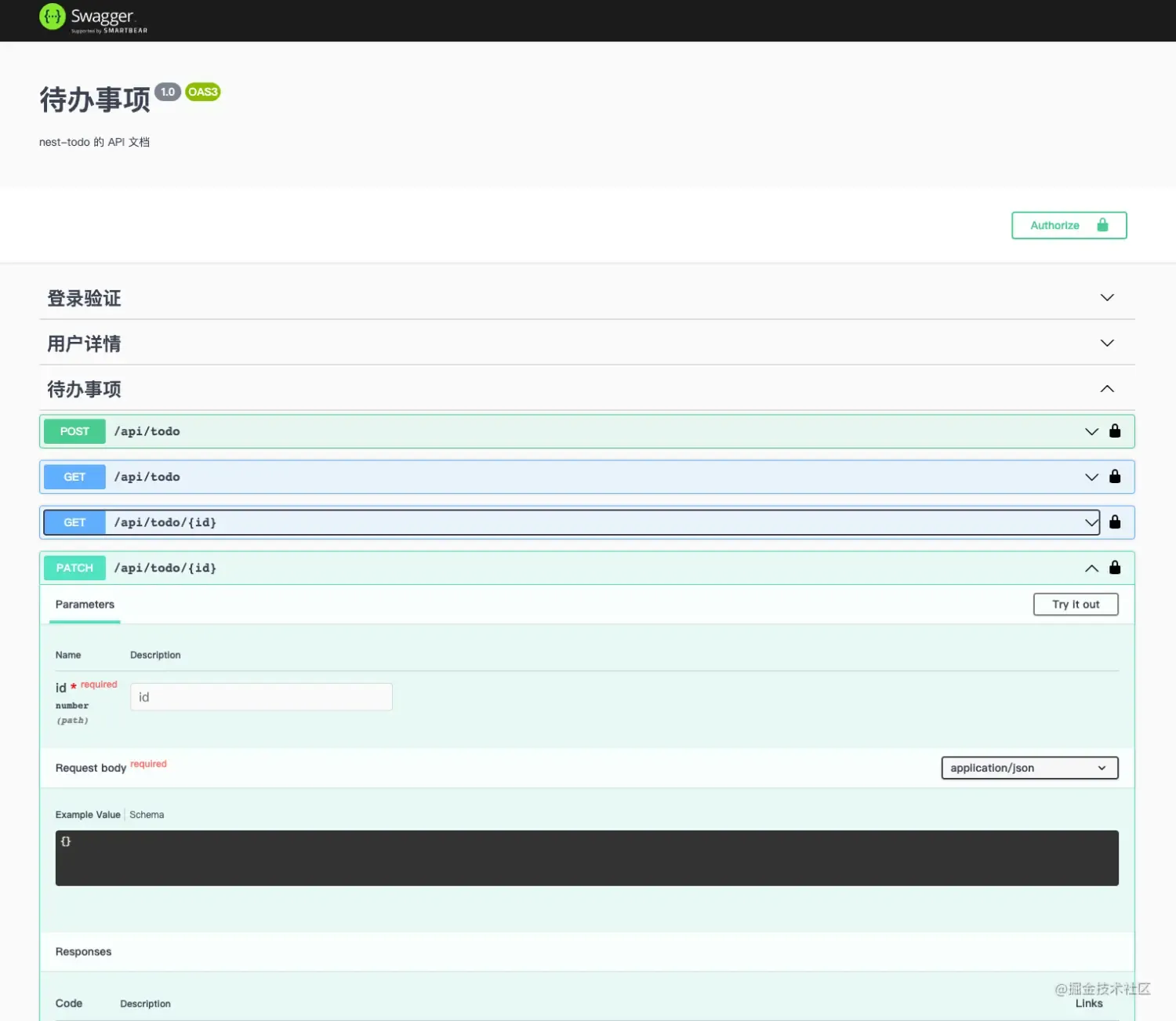The image size is (1176, 1021).
Task: Click the Swagger logo icon
Action: click(53, 16)
